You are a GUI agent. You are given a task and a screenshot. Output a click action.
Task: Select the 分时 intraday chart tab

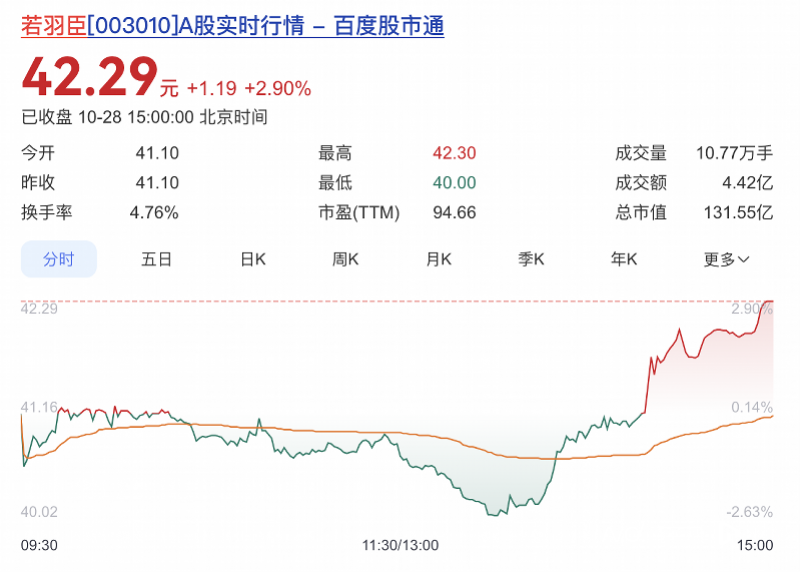pyautogui.click(x=59, y=259)
